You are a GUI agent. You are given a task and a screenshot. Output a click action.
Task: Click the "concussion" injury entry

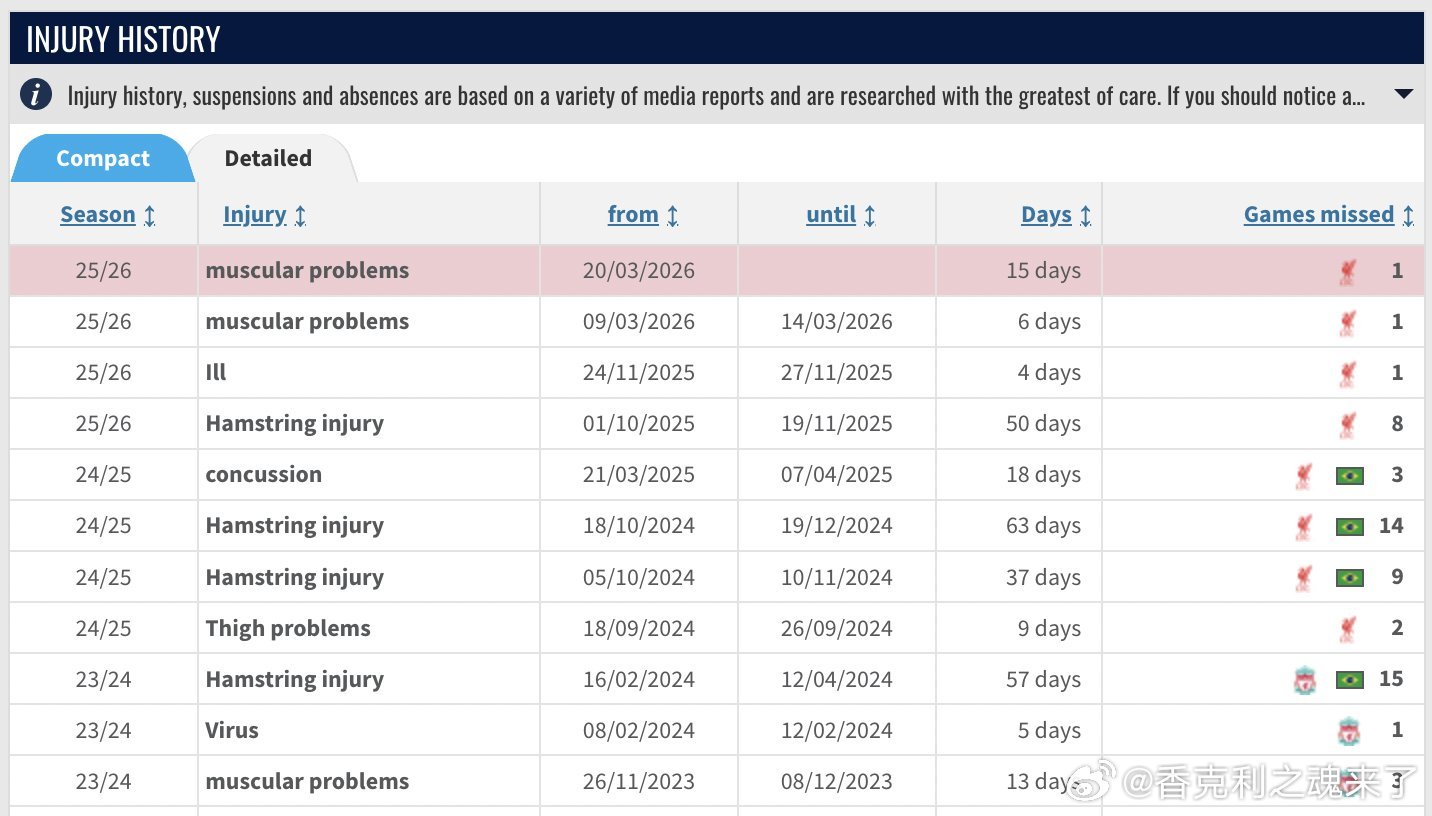click(264, 475)
